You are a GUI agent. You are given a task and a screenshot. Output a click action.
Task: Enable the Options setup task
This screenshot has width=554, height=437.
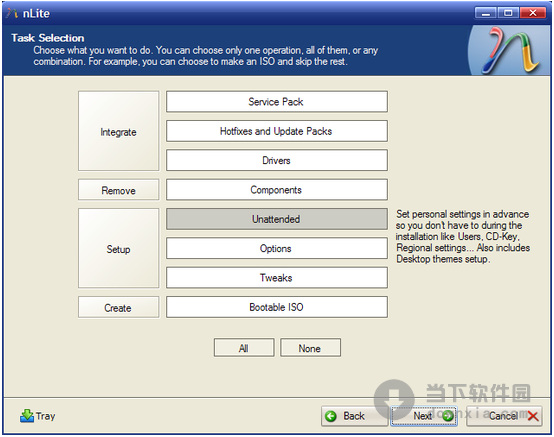coord(277,248)
